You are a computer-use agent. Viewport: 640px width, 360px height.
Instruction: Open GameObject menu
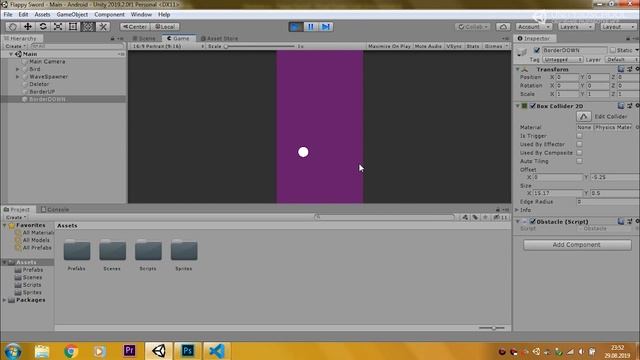pos(72,14)
